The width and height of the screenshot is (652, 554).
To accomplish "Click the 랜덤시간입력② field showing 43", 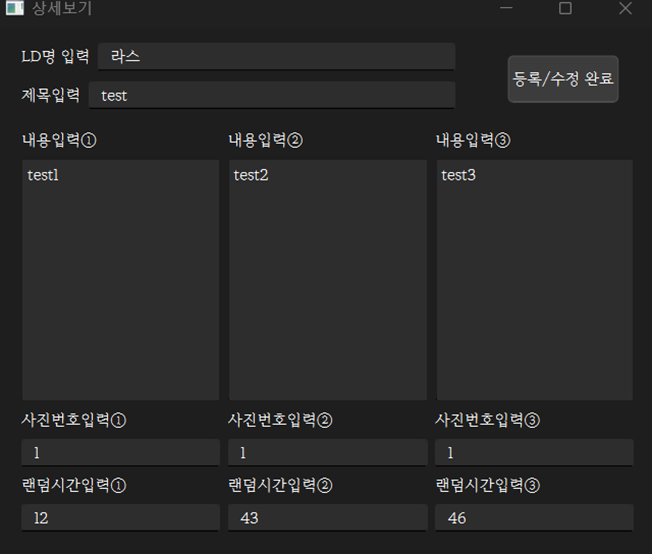I will [x=327, y=518].
